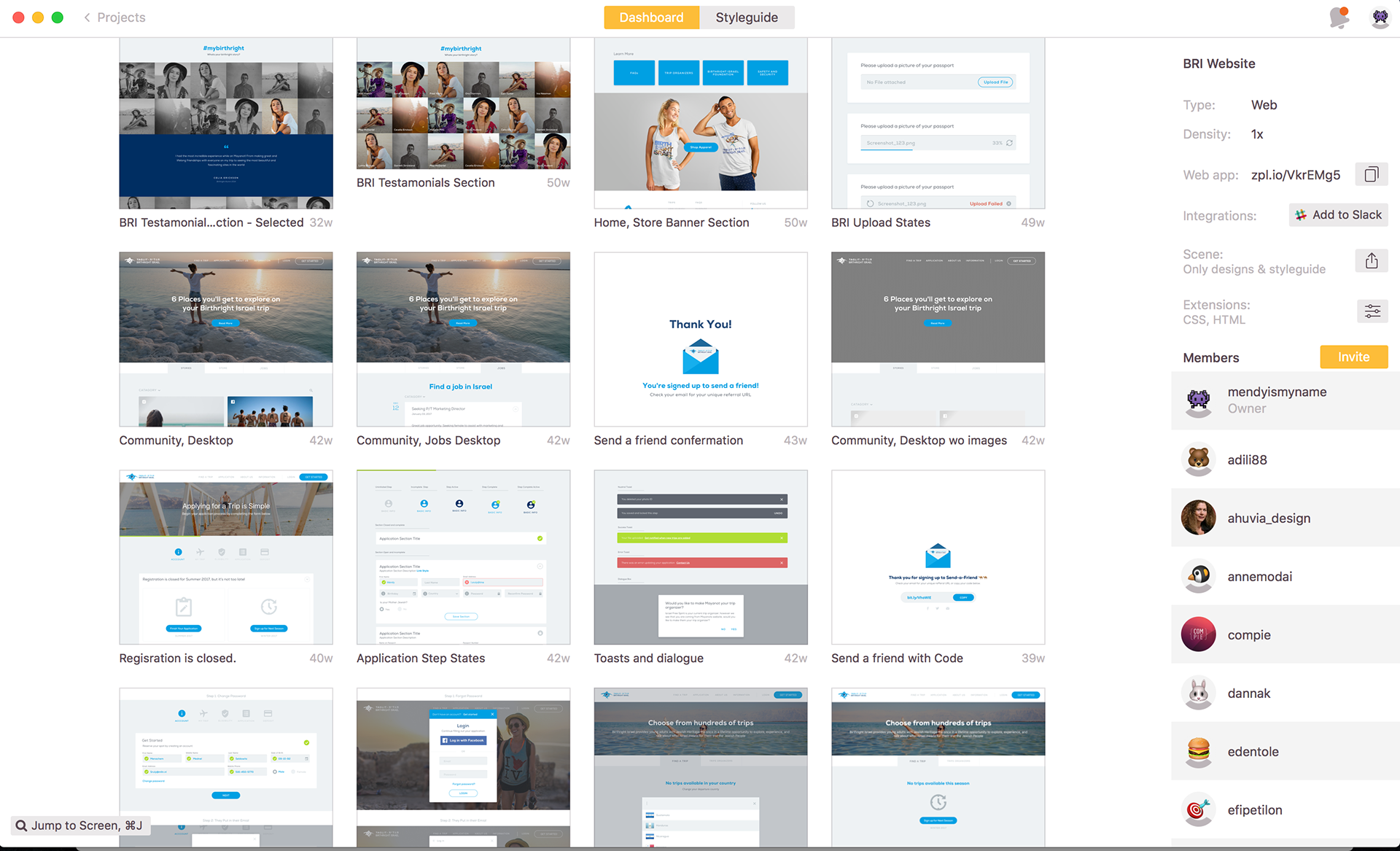Viewport: 1400px width, 851px height.
Task: Open the notifications bell icon
Action: [x=1339, y=17]
